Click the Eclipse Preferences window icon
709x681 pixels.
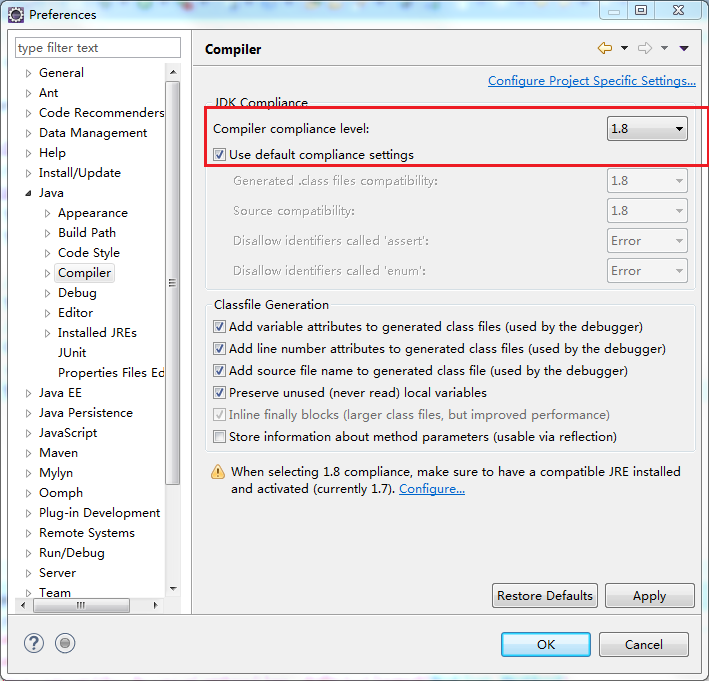tap(16, 15)
